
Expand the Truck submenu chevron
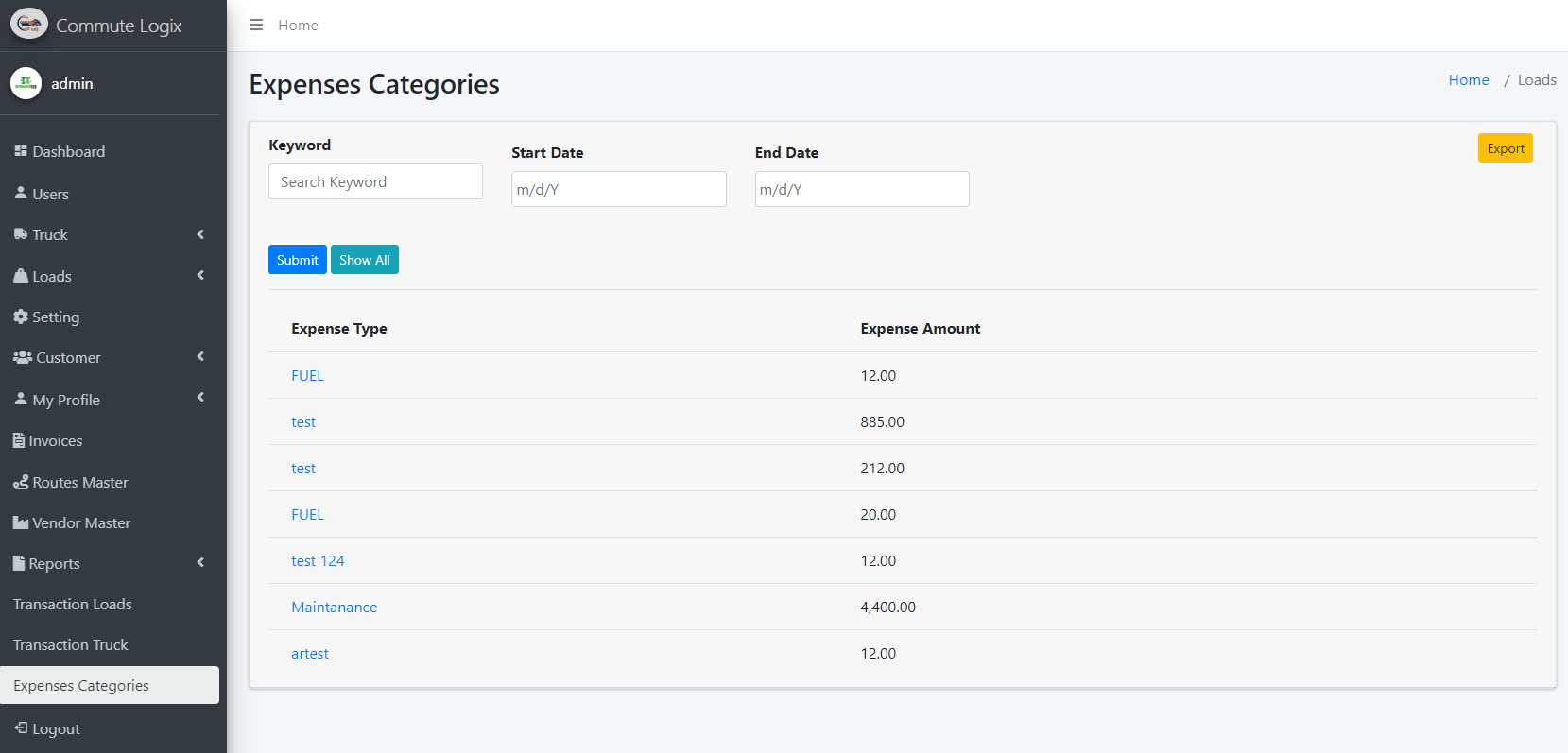[200, 234]
